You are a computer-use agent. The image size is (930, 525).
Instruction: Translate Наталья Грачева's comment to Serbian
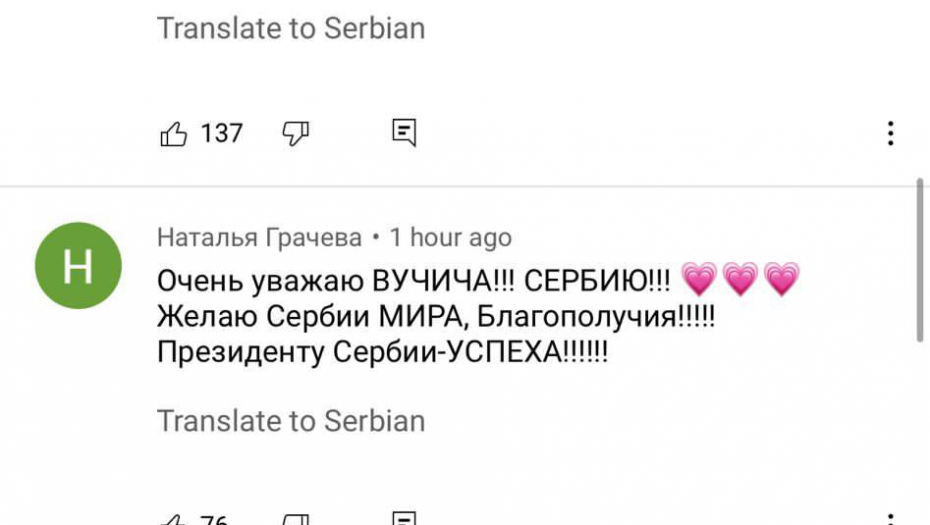pos(290,421)
